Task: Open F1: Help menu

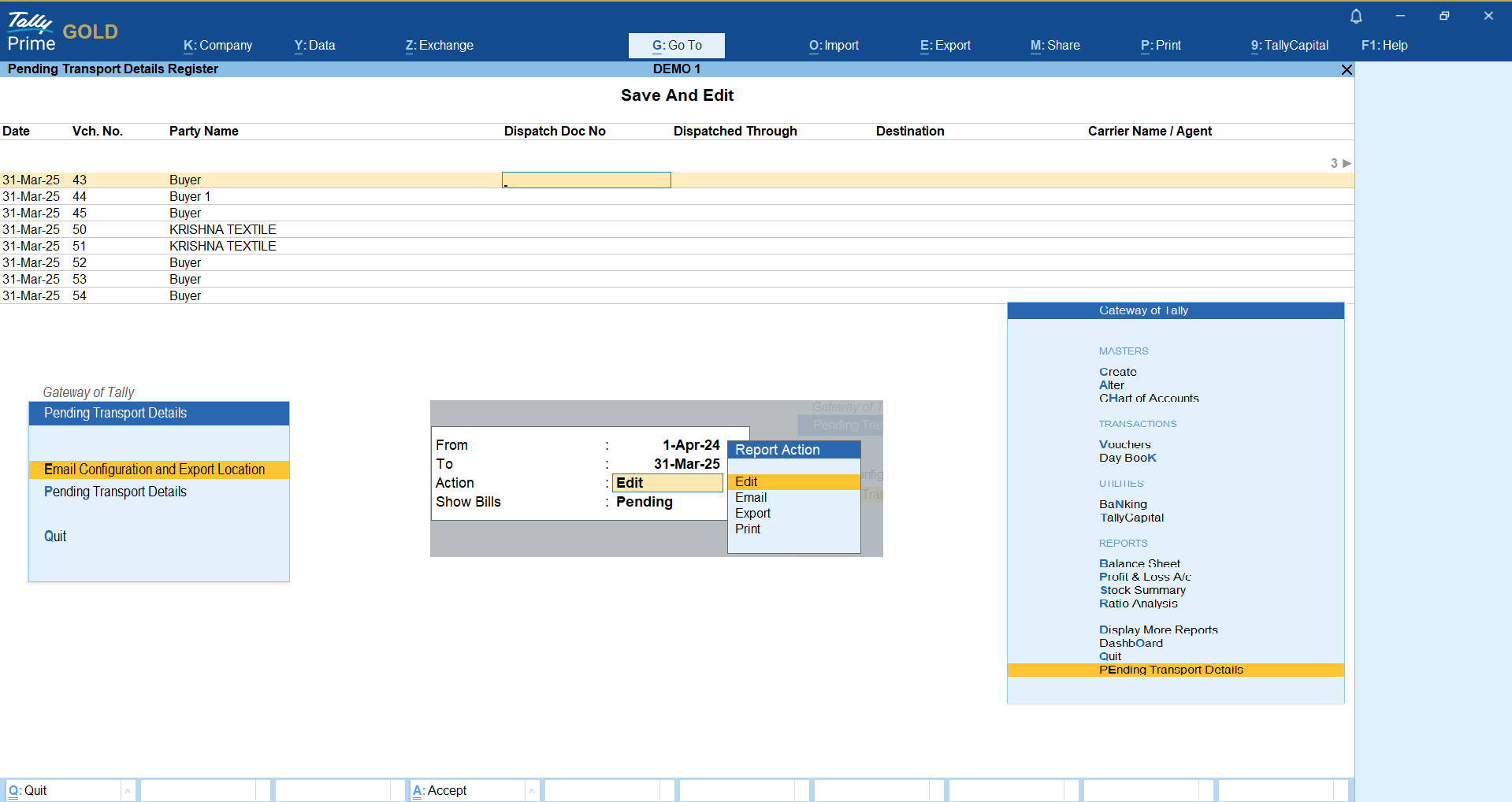Action: click(1384, 46)
